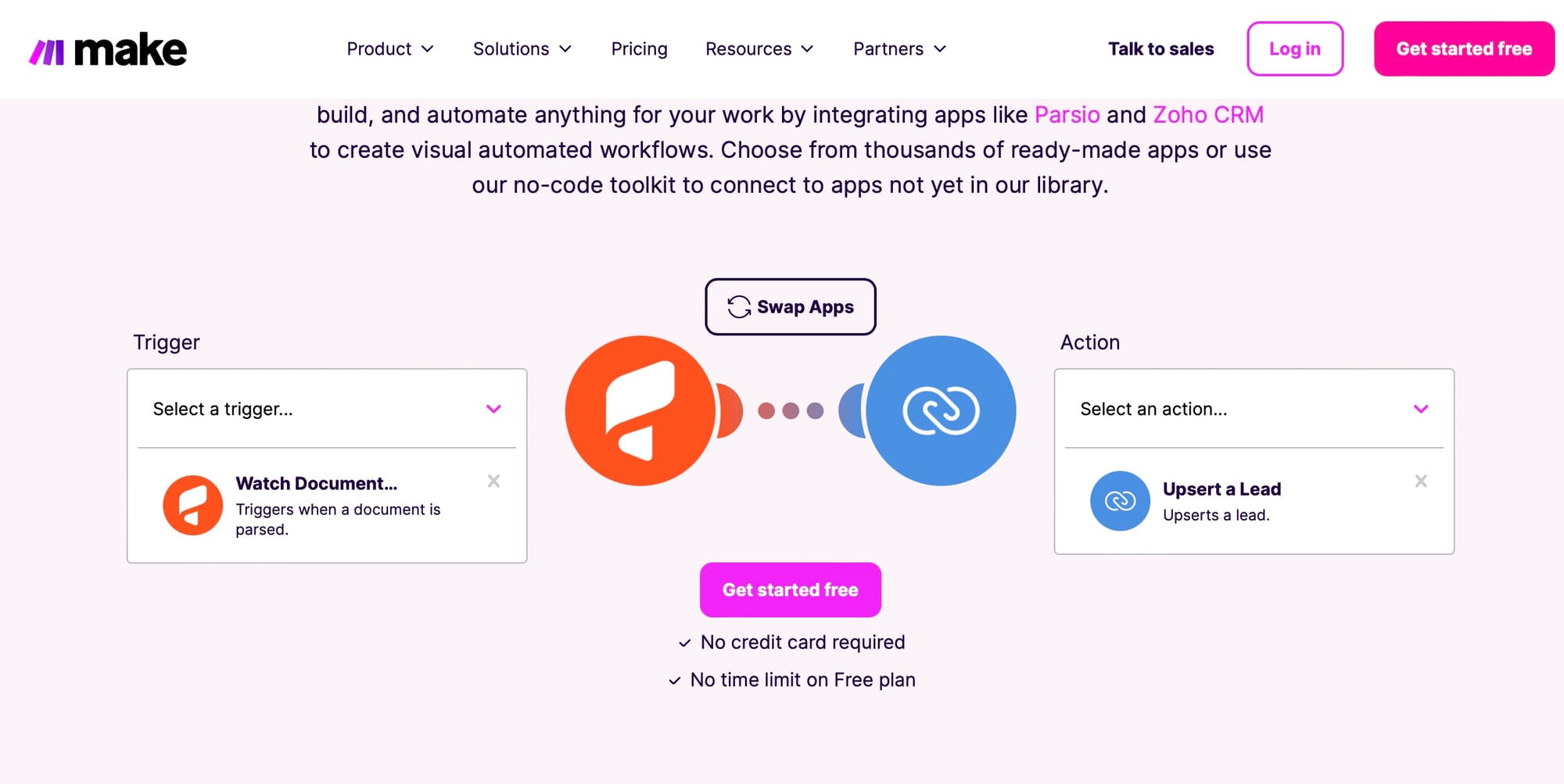Click the large orange Parsio app icon
Image resolution: width=1564 pixels, height=784 pixels.
pyautogui.click(x=640, y=410)
